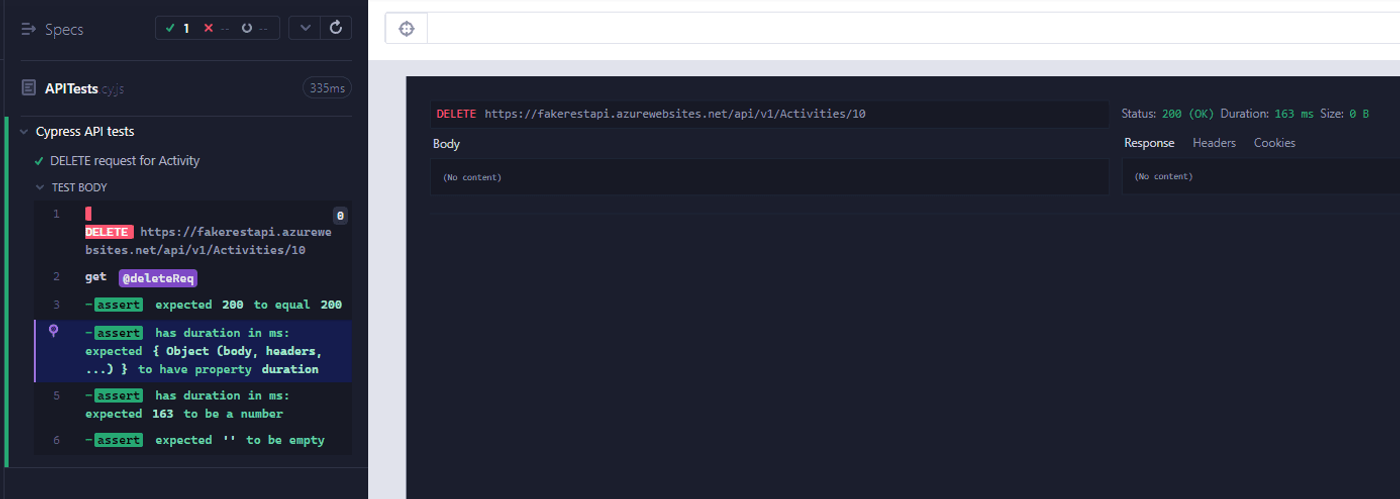The image size is (1400, 499).
Task: Select assert to have property duration
Action: point(192,351)
